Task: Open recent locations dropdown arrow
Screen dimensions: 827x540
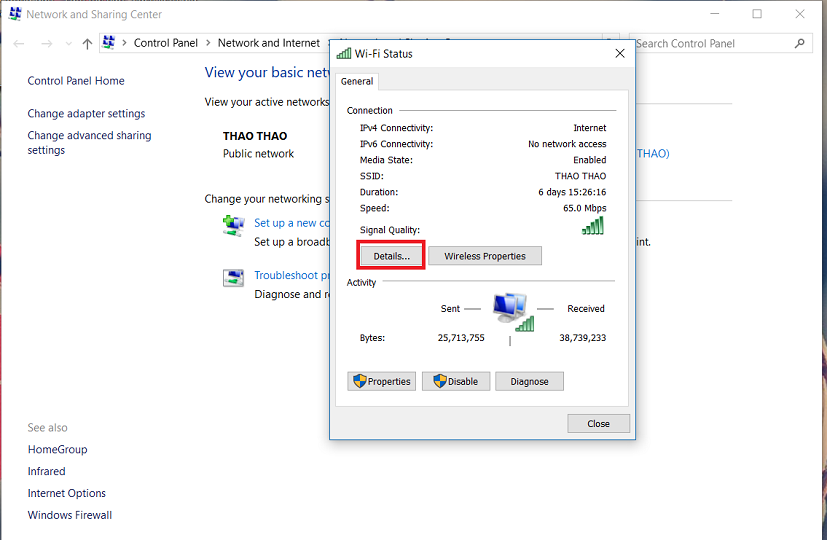Action: tap(69, 44)
